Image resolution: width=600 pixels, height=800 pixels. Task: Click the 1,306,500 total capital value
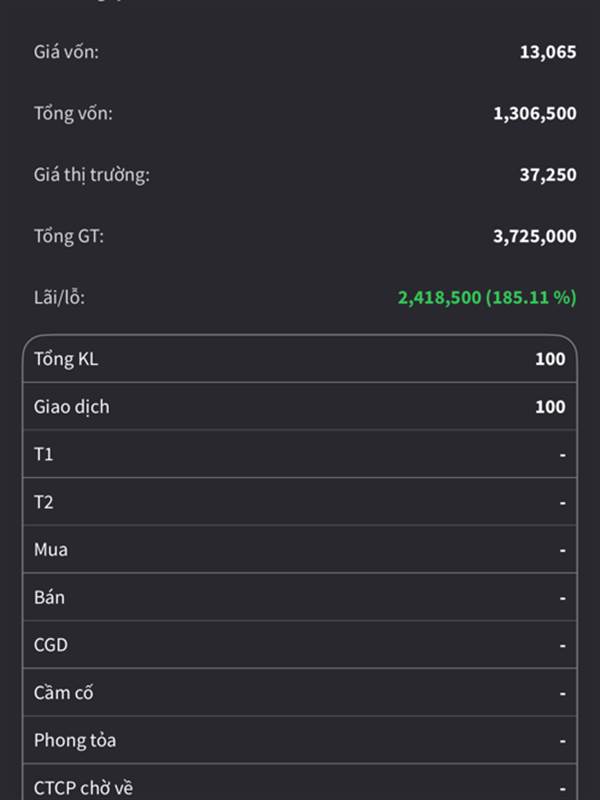tap(534, 114)
